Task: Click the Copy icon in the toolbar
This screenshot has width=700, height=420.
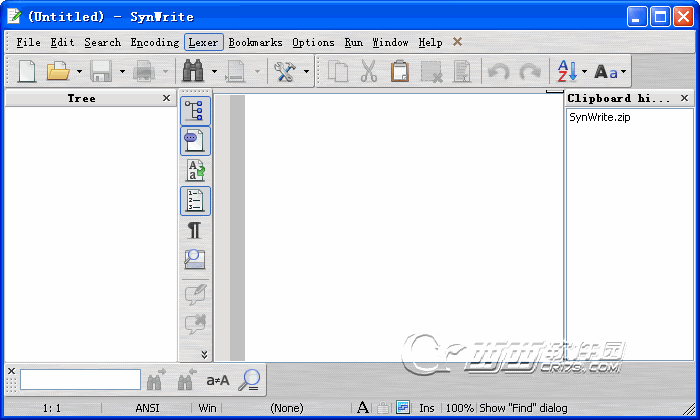Action: [338, 71]
